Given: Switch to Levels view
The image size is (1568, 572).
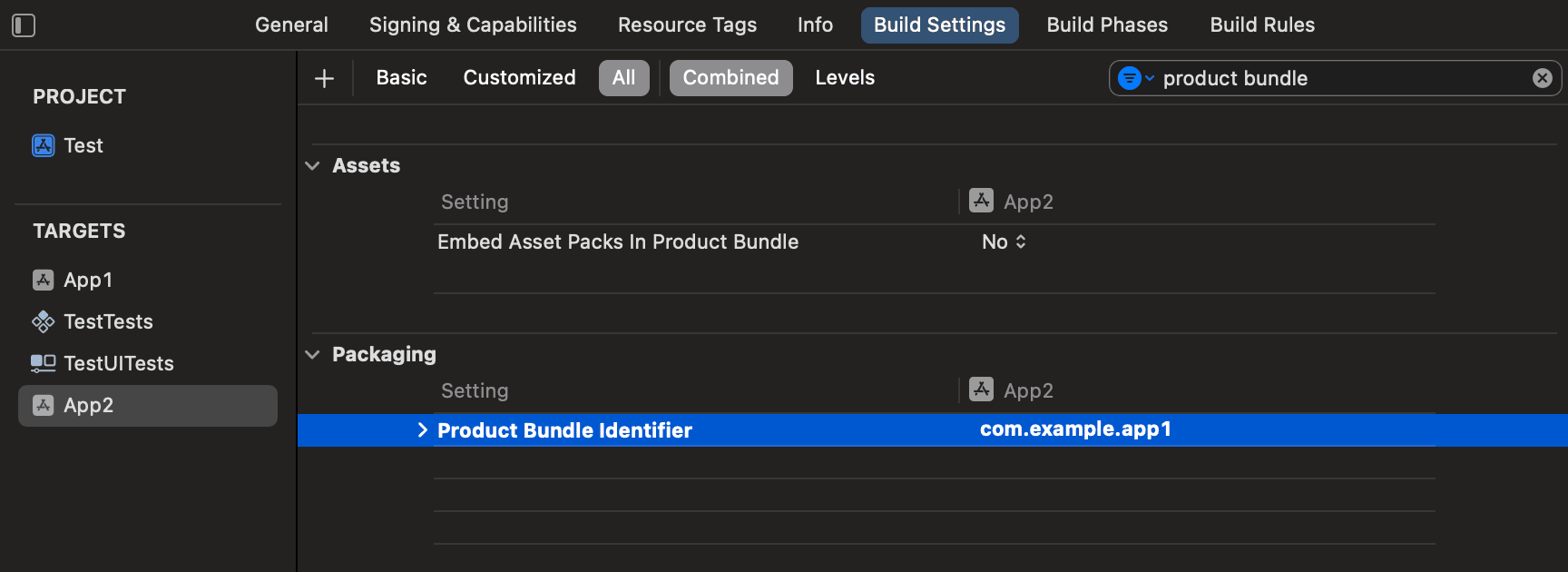Looking at the screenshot, I should click(x=845, y=78).
